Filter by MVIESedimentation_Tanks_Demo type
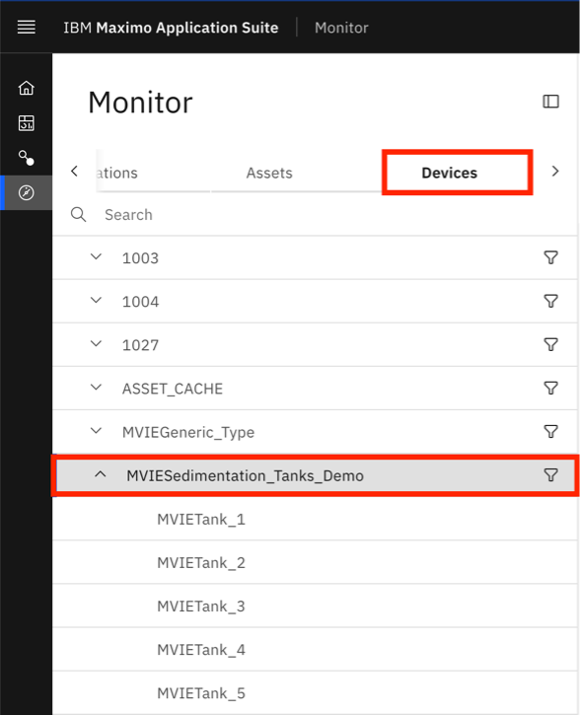Viewport: 583px width, 715px height. point(551,475)
